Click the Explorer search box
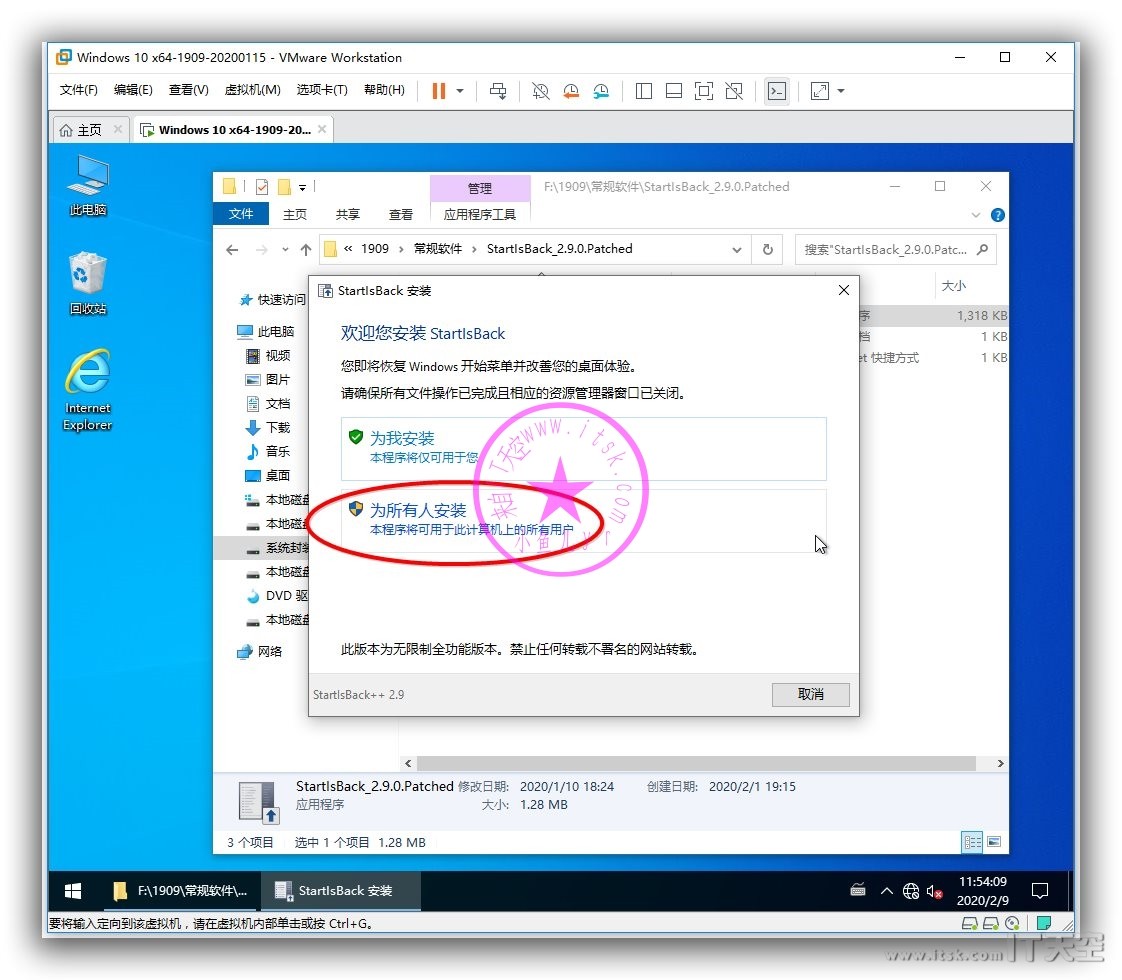The height and width of the screenshot is (980, 1122). click(x=896, y=250)
